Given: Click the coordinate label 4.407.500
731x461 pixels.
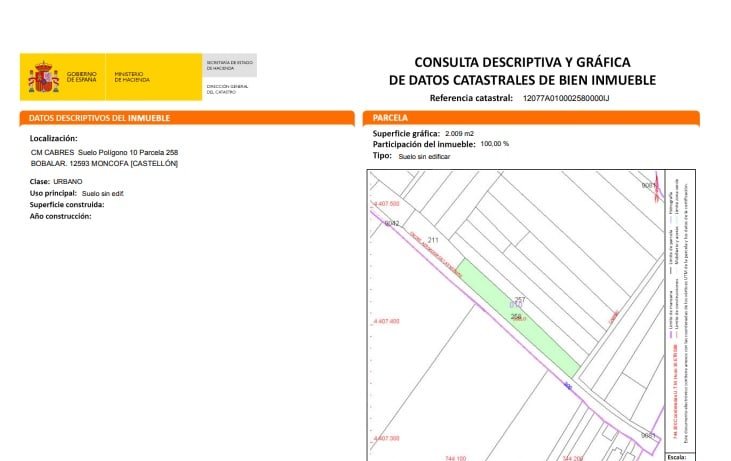Looking at the screenshot, I should coord(386,204).
